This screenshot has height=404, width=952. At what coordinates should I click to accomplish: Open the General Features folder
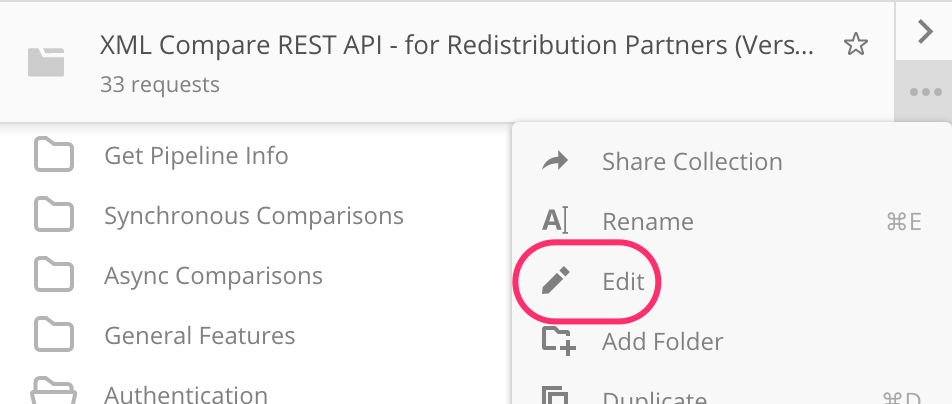click(x=199, y=336)
